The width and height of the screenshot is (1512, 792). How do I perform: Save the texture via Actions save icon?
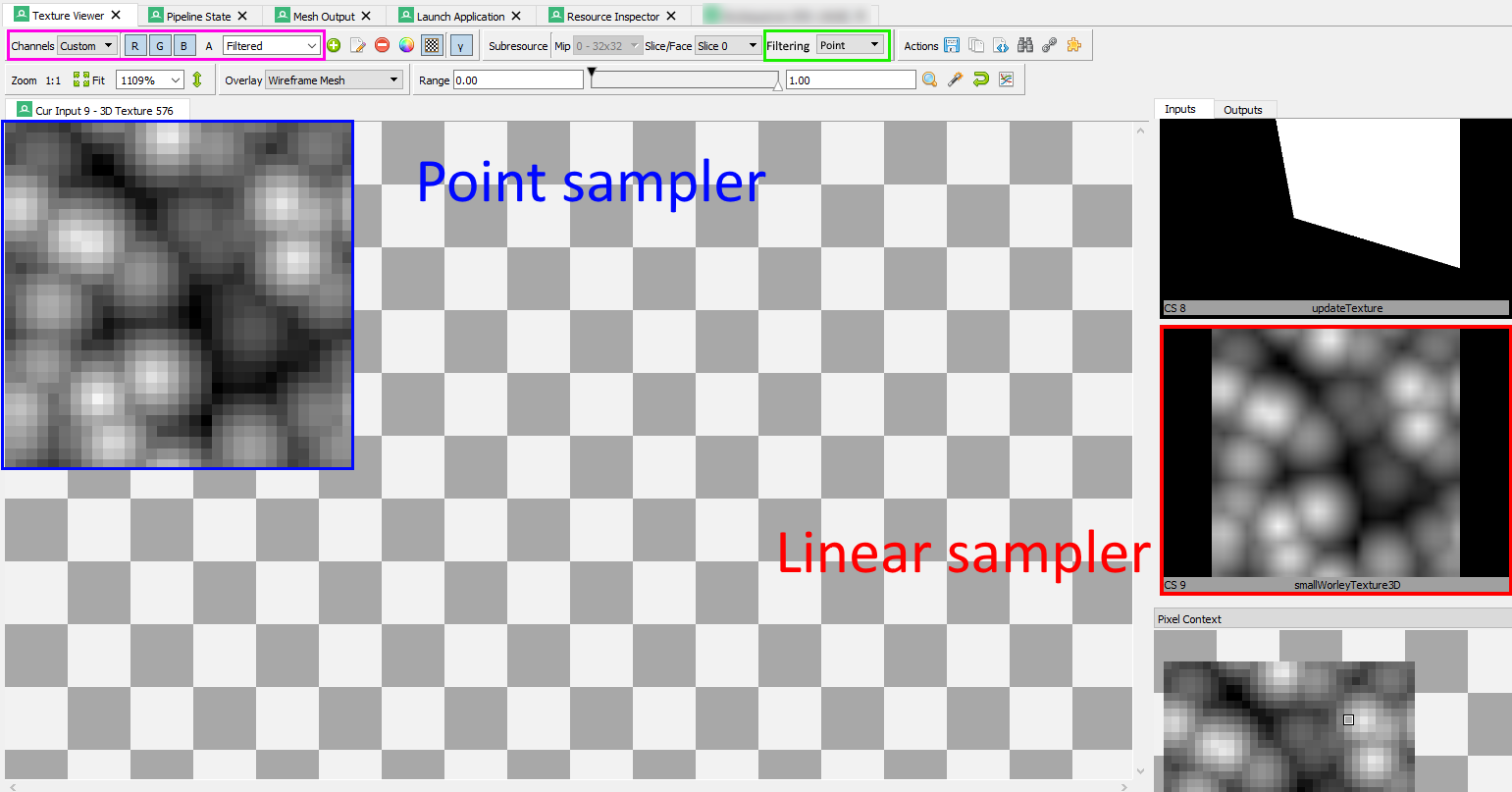point(951,44)
